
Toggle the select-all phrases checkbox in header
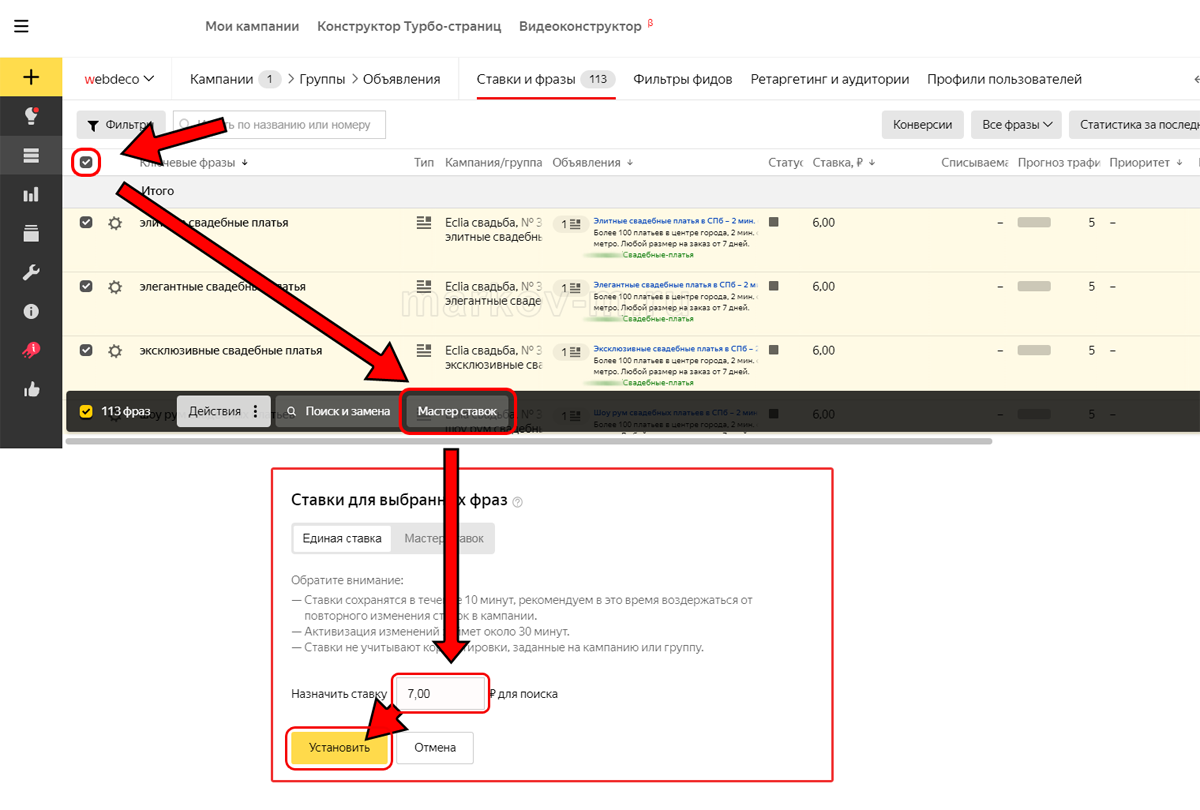coord(86,162)
